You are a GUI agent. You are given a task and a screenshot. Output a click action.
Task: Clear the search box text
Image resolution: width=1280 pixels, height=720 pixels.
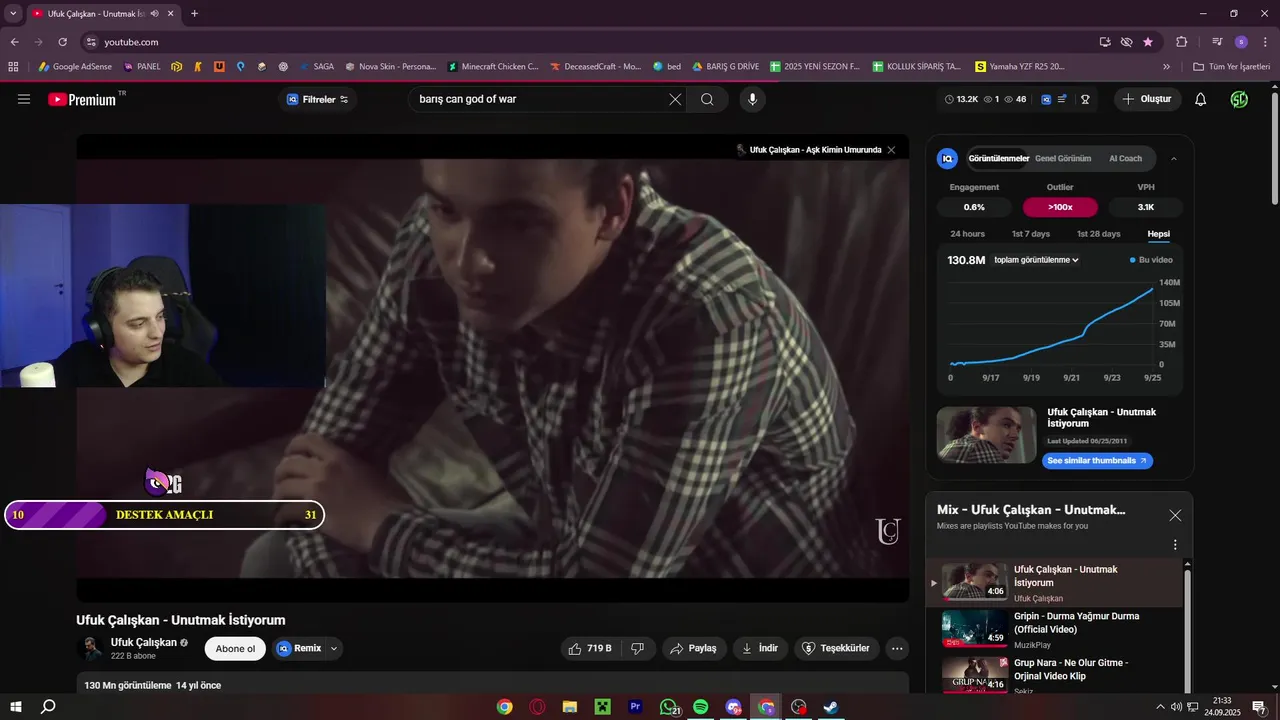[675, 99]
